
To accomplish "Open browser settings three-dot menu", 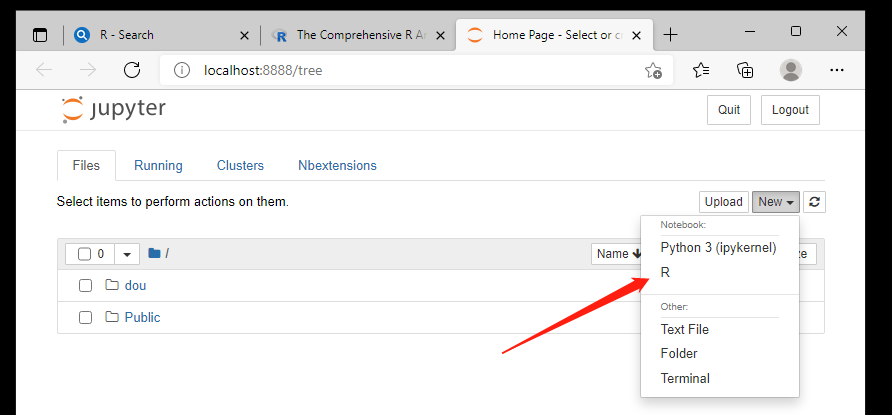I will [837, 70].
